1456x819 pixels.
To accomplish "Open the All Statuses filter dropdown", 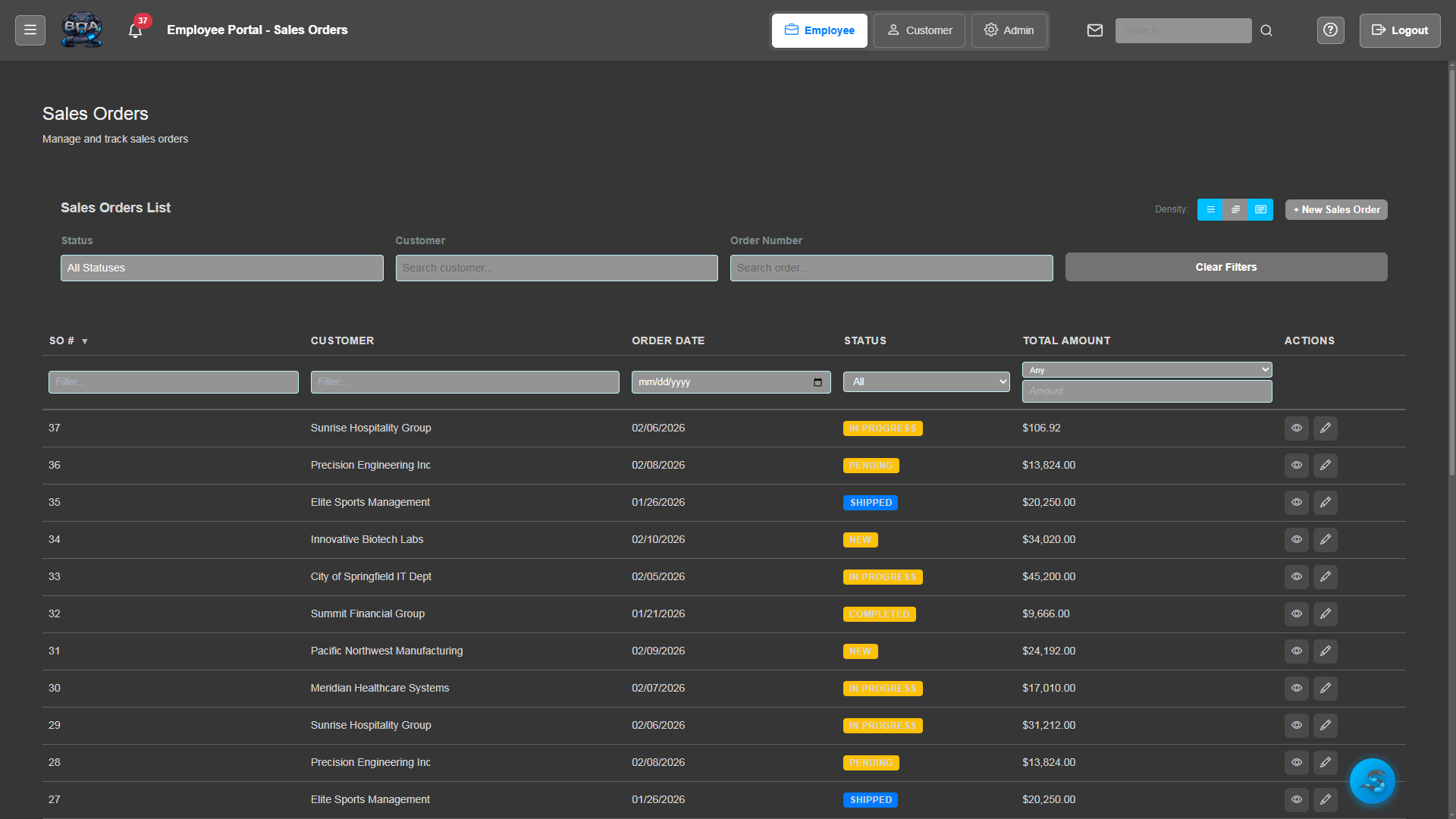I will 221,268.
